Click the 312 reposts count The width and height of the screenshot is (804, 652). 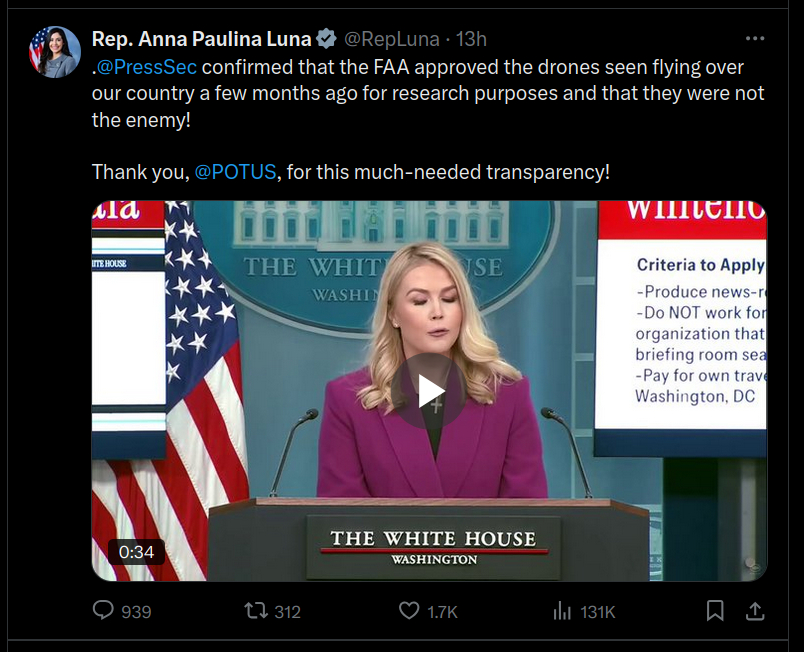(287, 611)
